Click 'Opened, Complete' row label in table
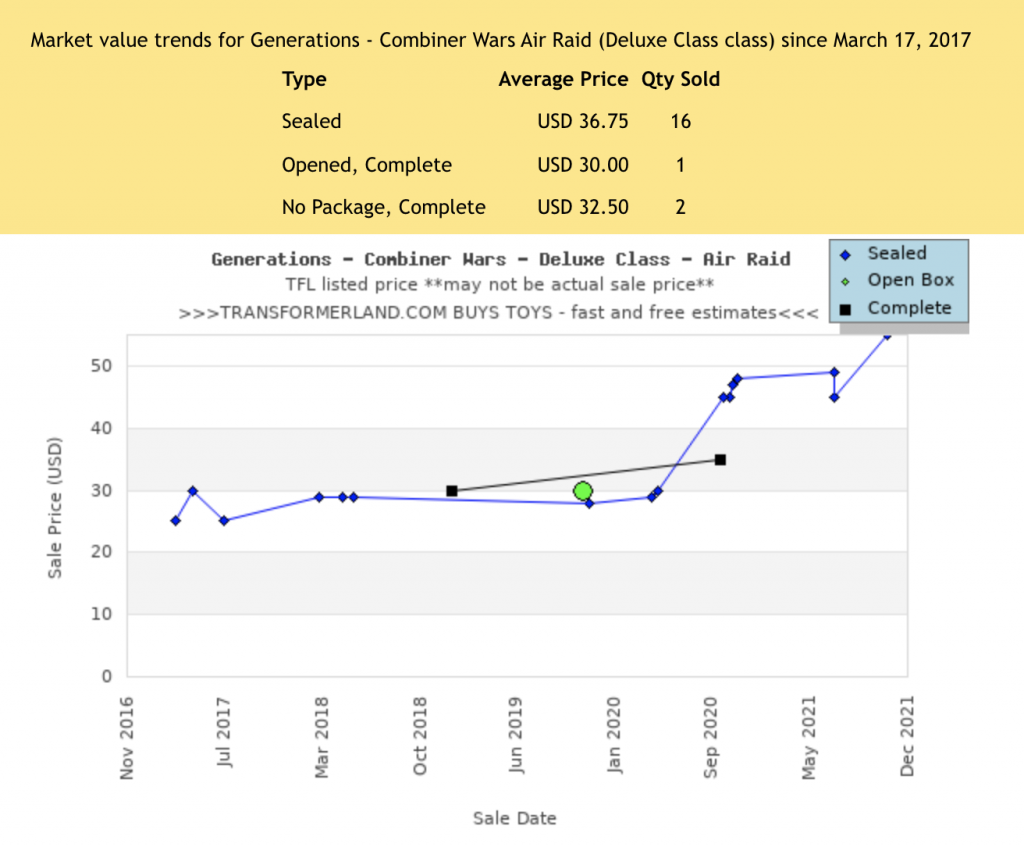The image size is (1024, 847). [366, 165]
